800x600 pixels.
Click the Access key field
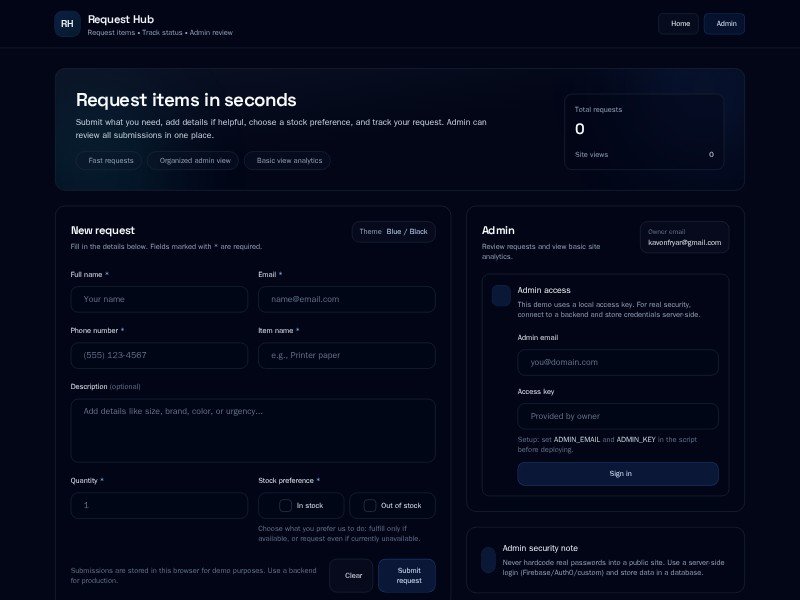618,416
